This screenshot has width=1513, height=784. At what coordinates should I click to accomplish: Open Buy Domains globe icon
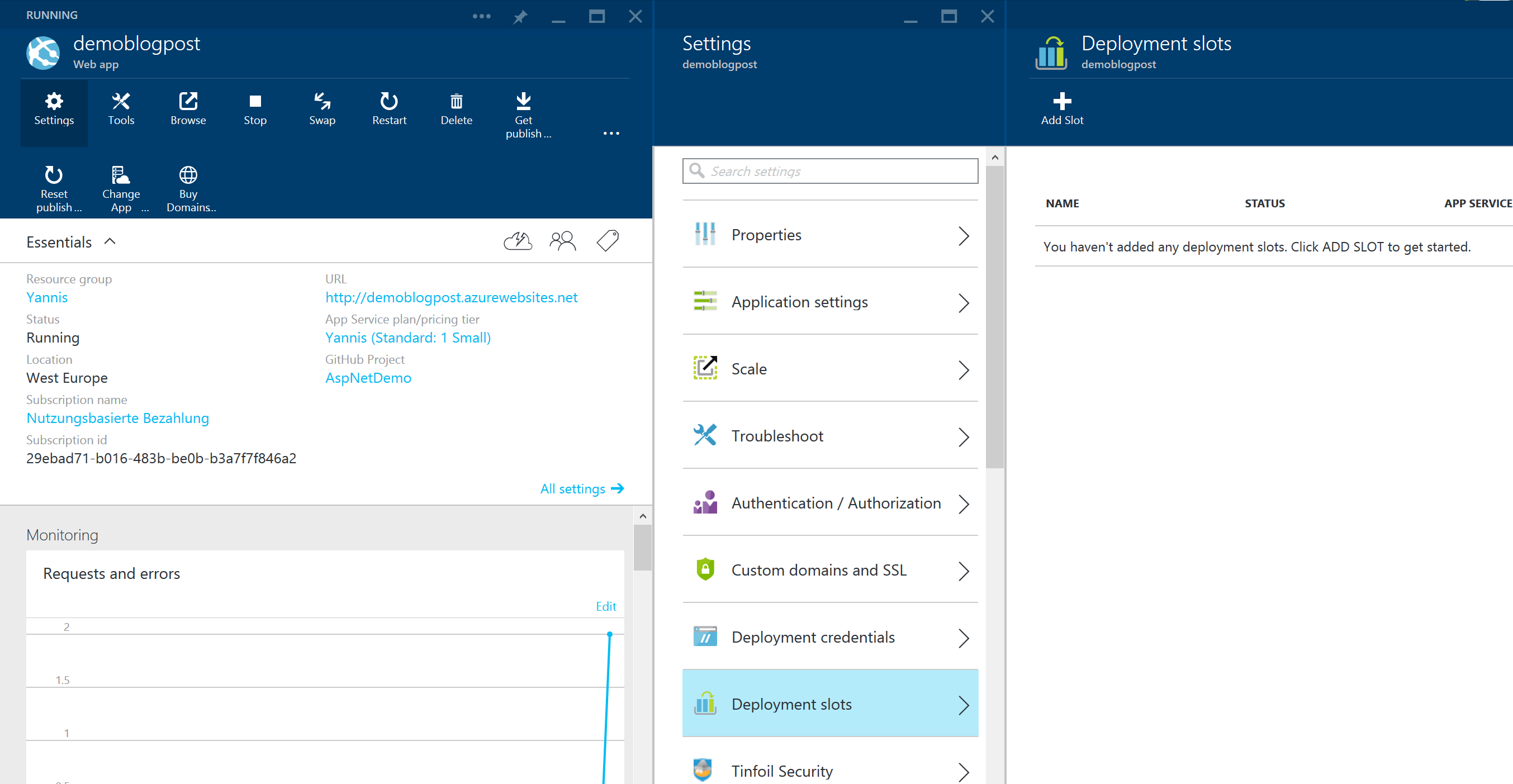[x=188, y=175]
